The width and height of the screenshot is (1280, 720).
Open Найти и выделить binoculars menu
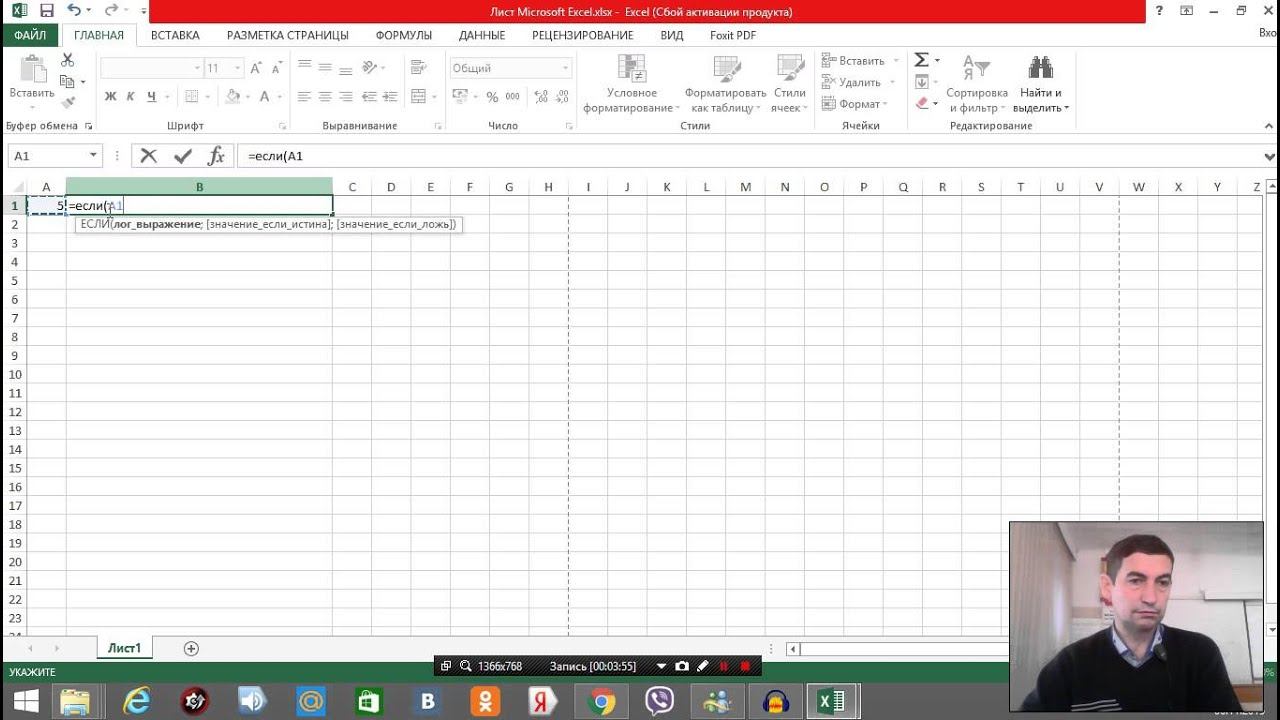tap(1041, 84)
